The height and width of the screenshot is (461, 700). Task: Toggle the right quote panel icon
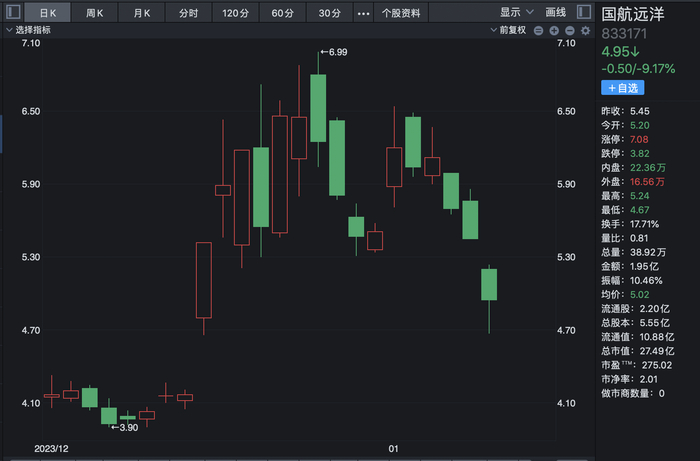[x=582, y=13]
